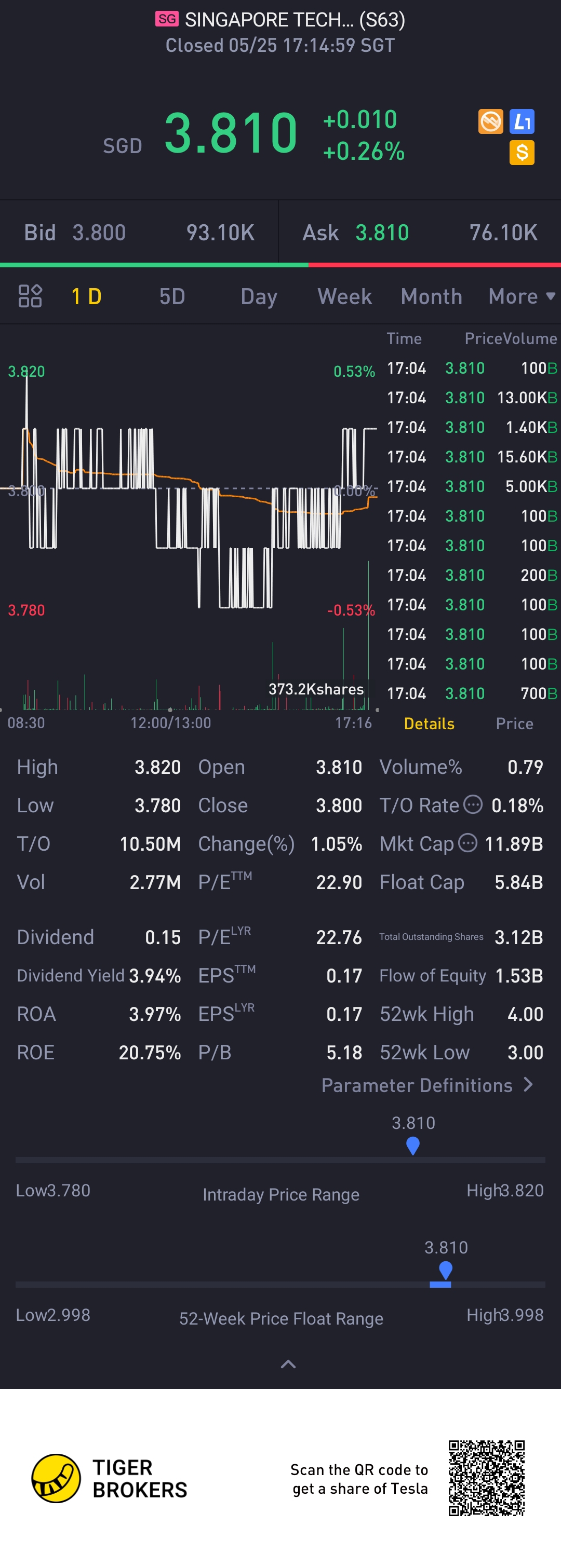Tap the Total Outstanding Shares 3.12B value
Viewport: 561px width, 1568px height.
pyautogui.click(x=518, y=937)
